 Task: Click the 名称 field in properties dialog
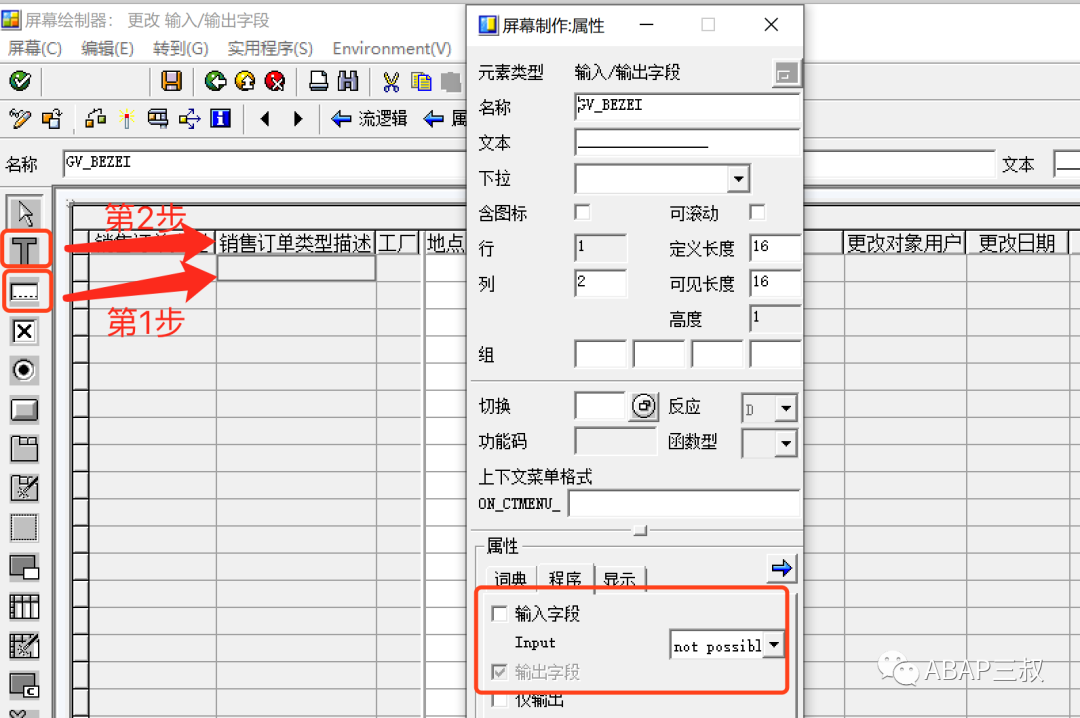687,107
